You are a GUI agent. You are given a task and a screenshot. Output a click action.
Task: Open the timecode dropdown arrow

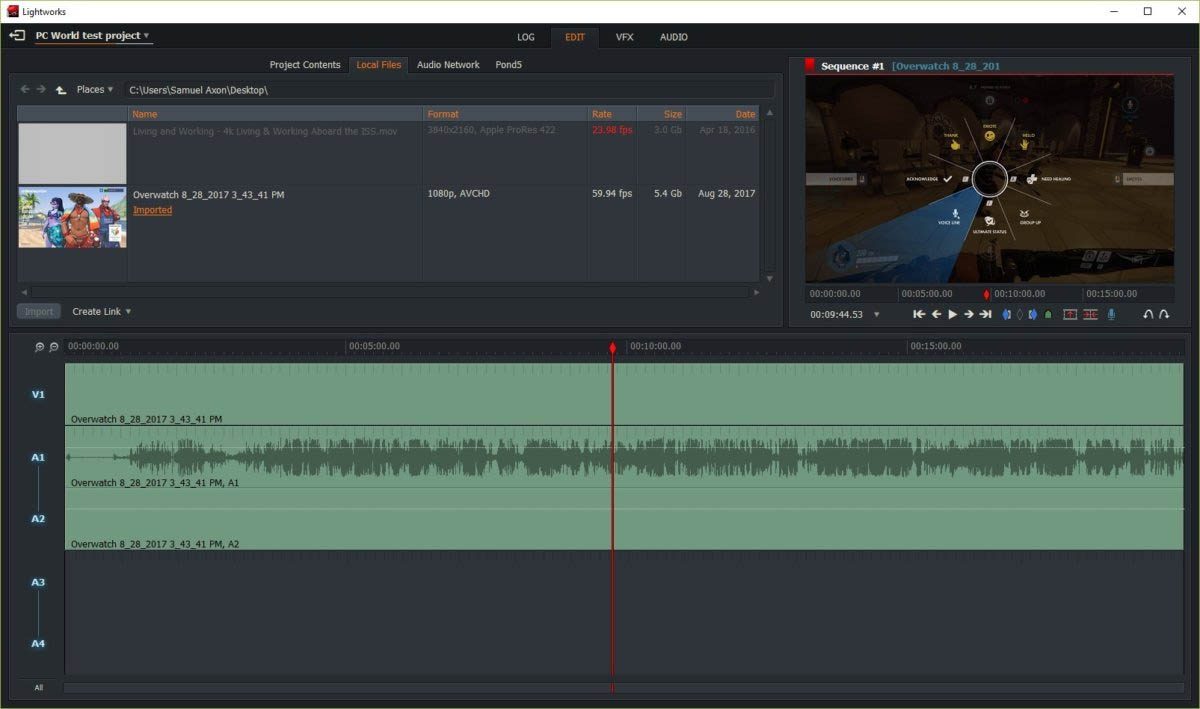[877, 314]
